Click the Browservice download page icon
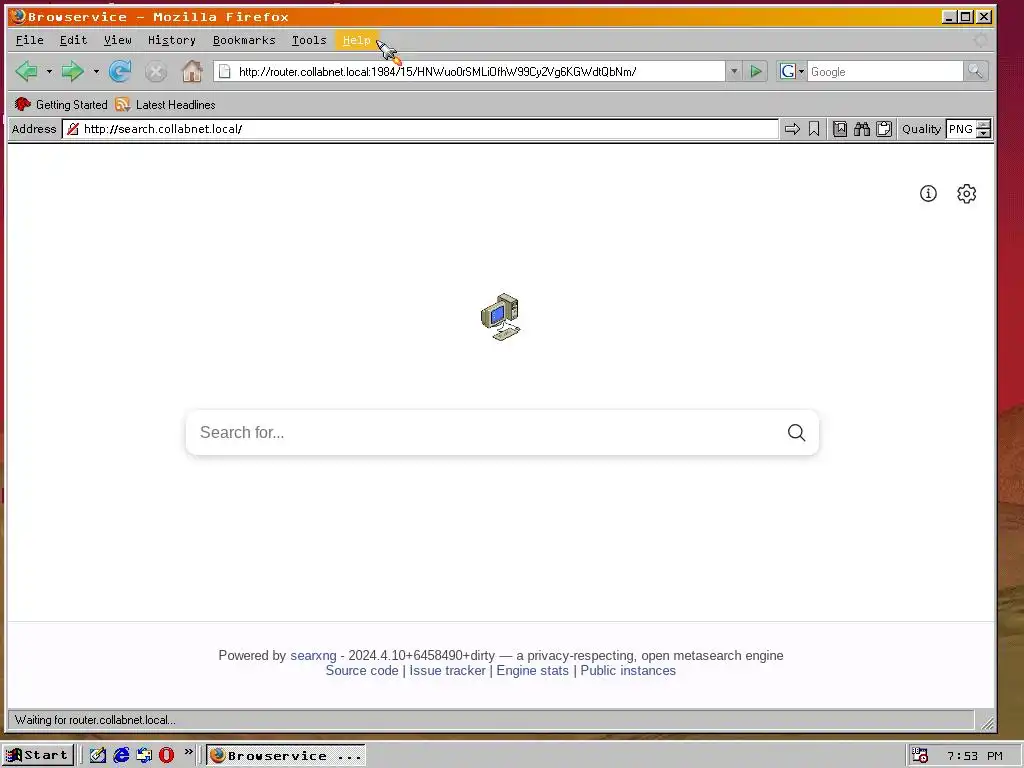This screenshot has width=1024, height=768. (840, 129)
